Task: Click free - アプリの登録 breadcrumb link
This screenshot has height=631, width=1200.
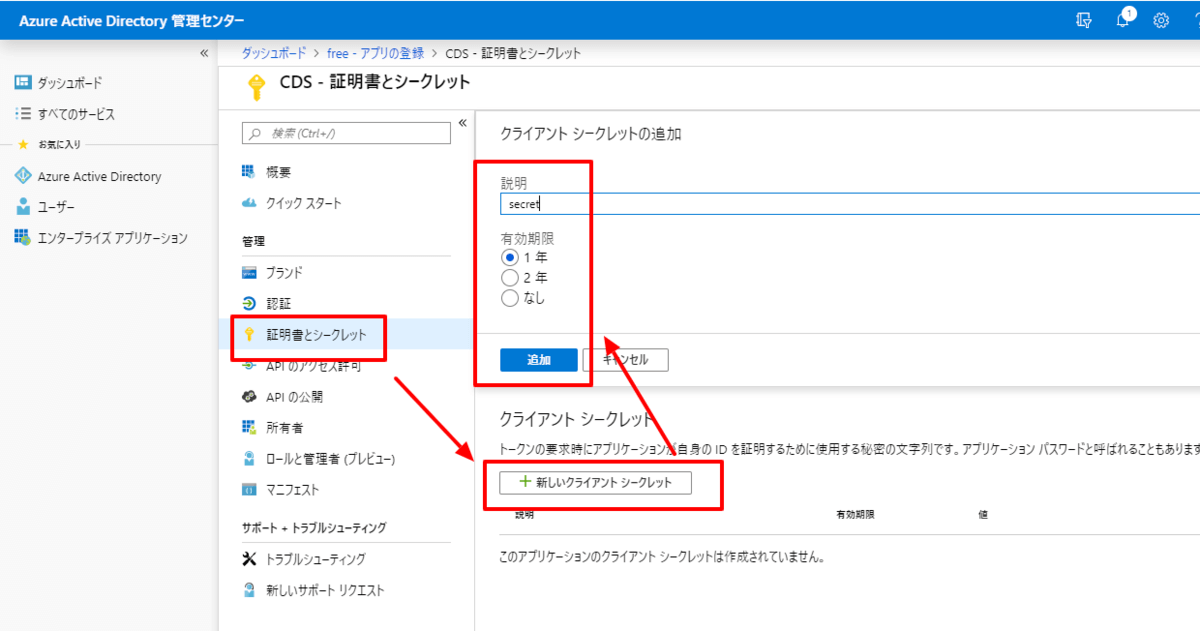Action: tap(375, 53)
